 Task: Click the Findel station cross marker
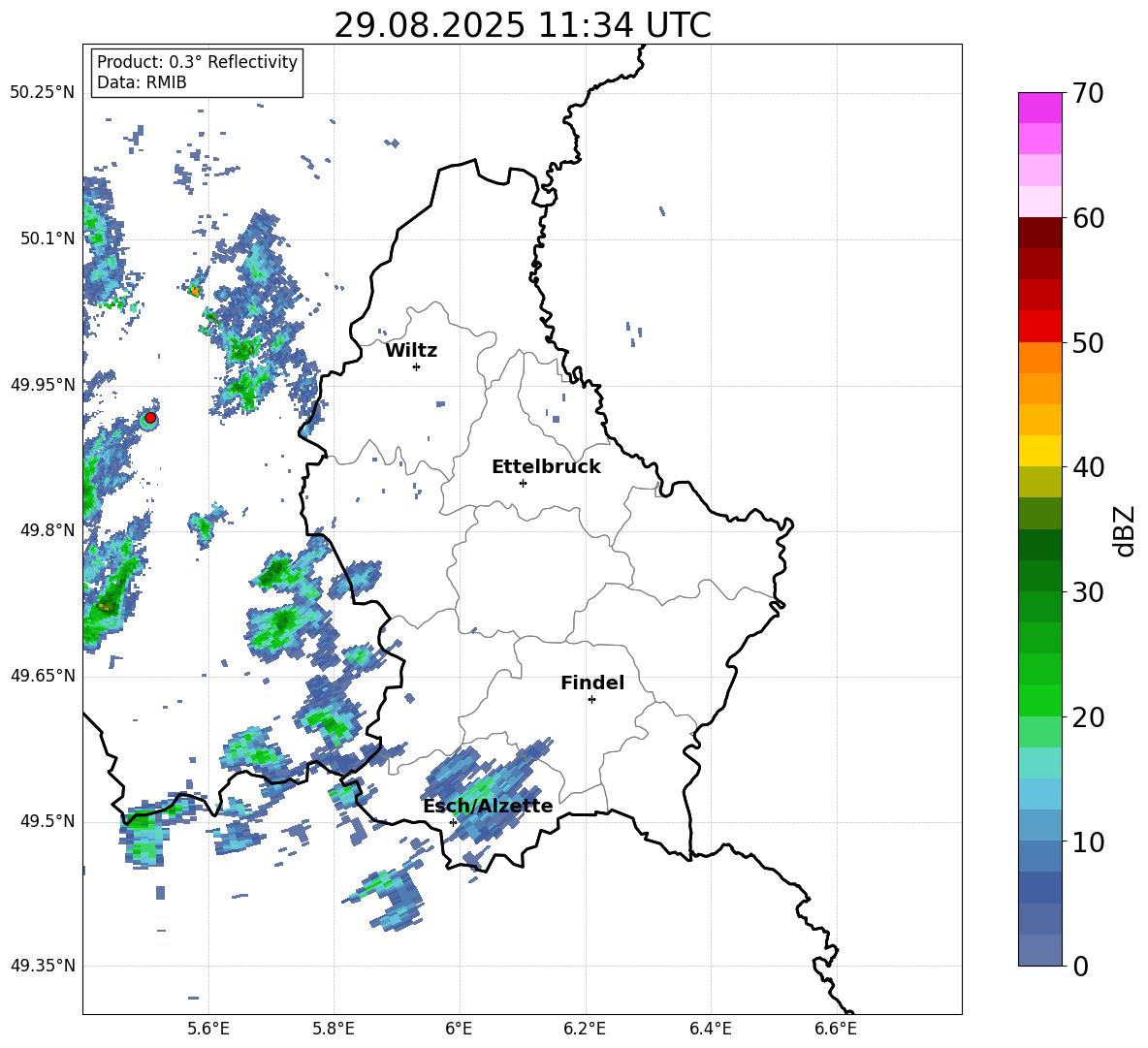[591, 700]
